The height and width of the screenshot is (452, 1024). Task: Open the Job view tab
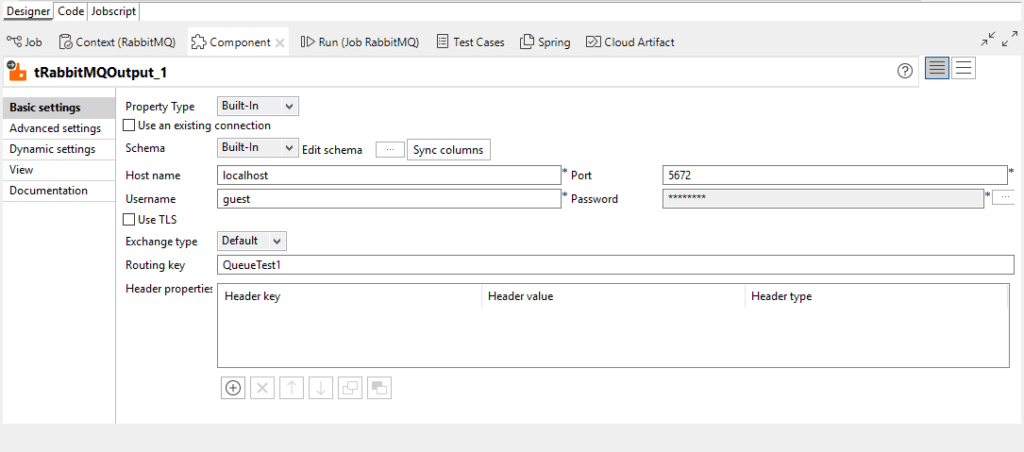[24, 42]
